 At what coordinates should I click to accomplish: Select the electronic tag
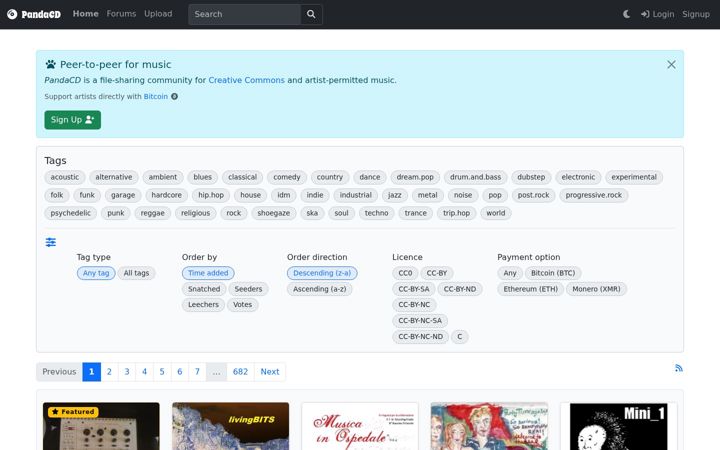point(578,177)
